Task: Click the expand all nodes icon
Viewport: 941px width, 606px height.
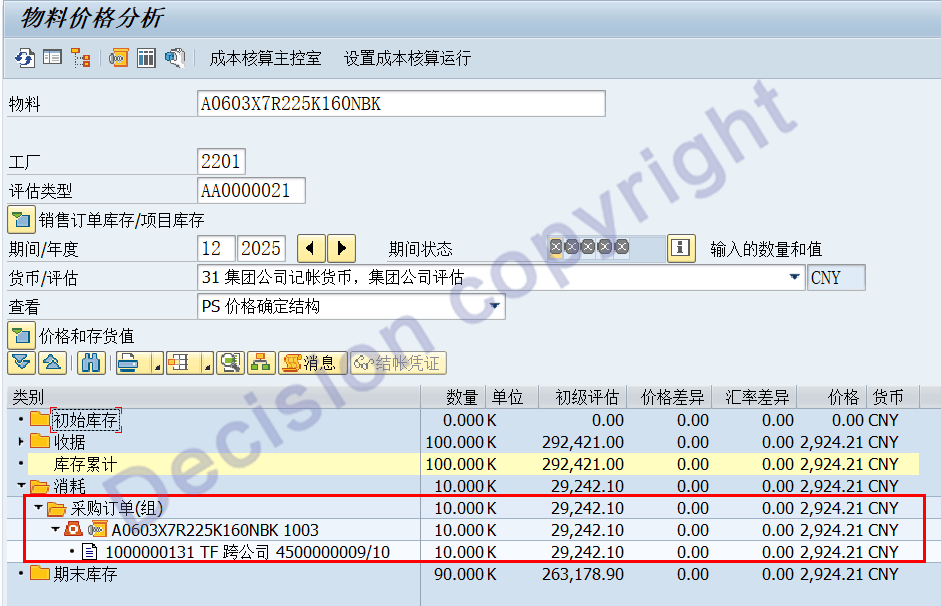Action: tap(21, 363)
